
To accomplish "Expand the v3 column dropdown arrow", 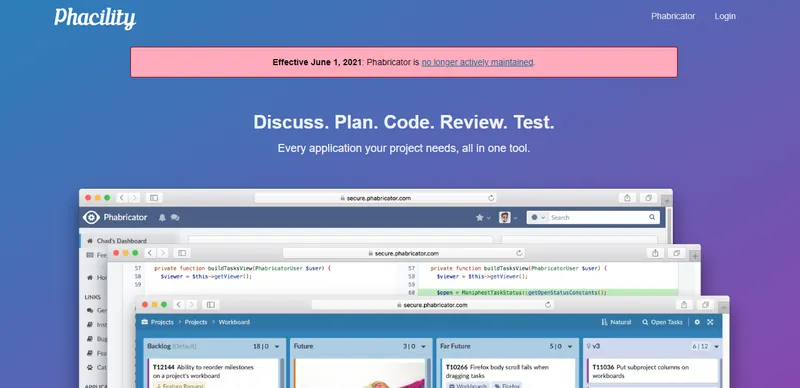I will [716, 346].
